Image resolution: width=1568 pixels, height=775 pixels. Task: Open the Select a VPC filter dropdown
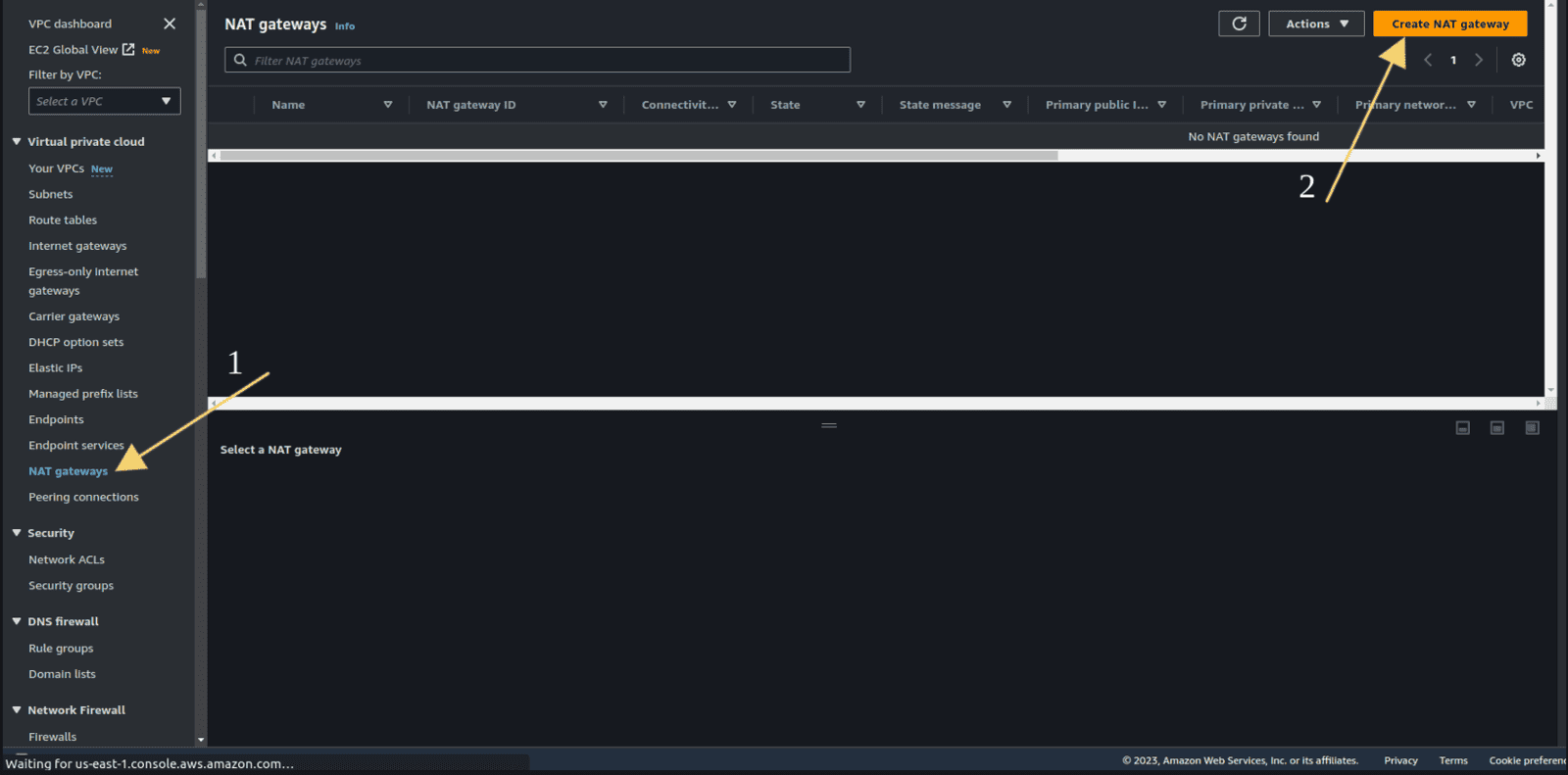[x=104, y=101]
